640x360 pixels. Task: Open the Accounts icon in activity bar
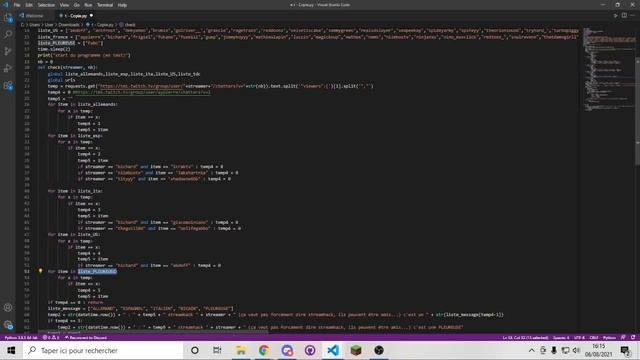8,307
